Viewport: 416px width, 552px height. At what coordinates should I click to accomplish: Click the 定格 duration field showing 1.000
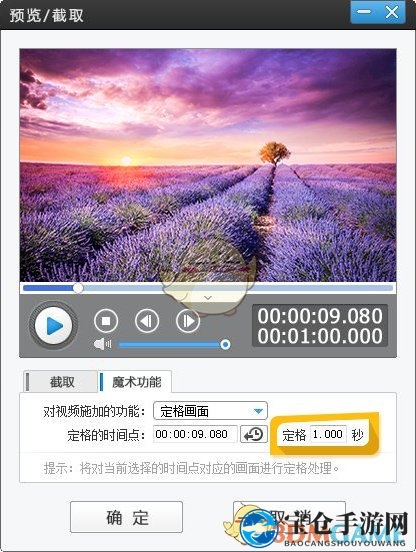pyautogui.click(x=328, y=434)
